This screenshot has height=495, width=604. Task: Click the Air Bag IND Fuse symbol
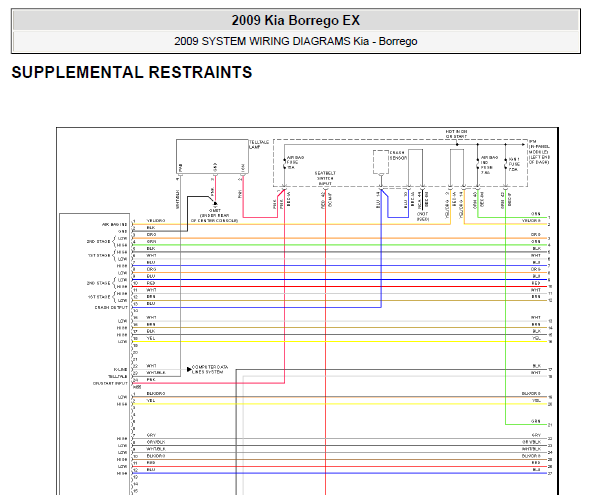(x=478, y=163)
